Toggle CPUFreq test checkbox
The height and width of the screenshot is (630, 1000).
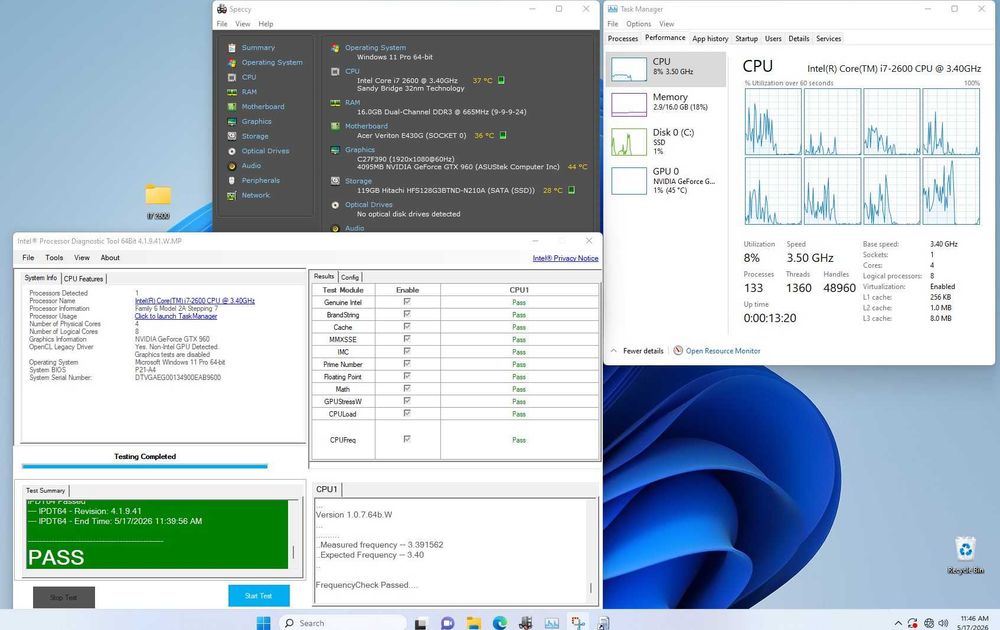407,439
